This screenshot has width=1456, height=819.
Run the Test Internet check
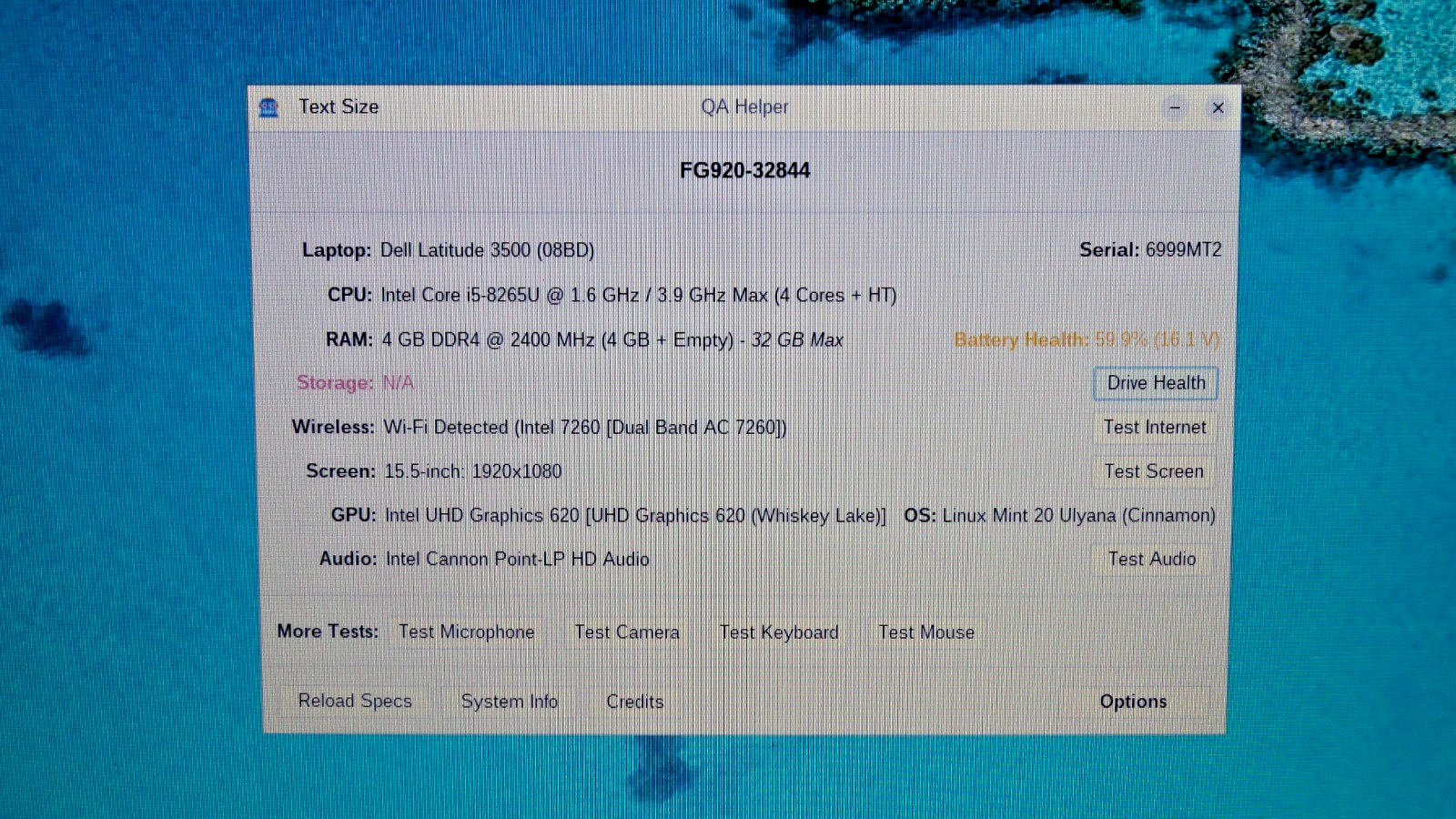click(1154, 428)
